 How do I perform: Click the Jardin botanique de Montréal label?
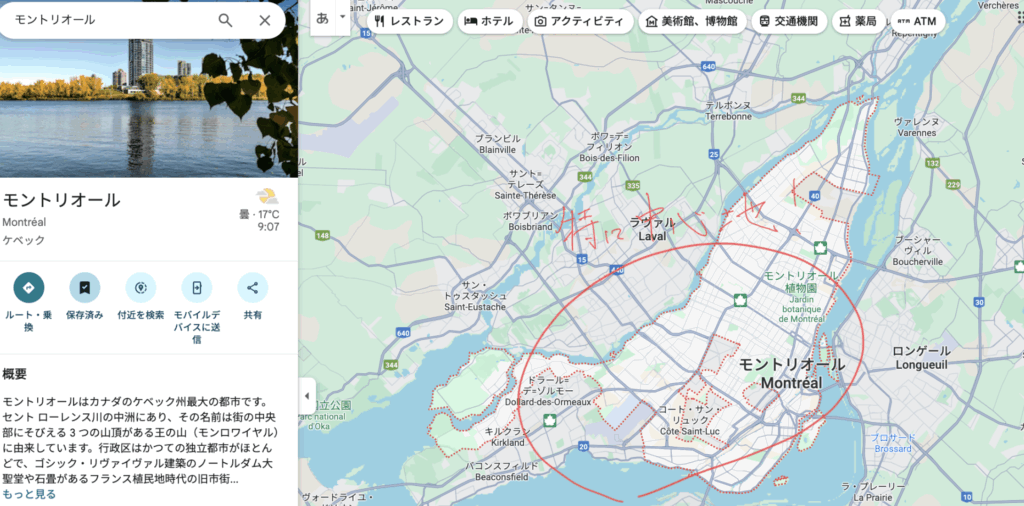click(x=800, y=297)
